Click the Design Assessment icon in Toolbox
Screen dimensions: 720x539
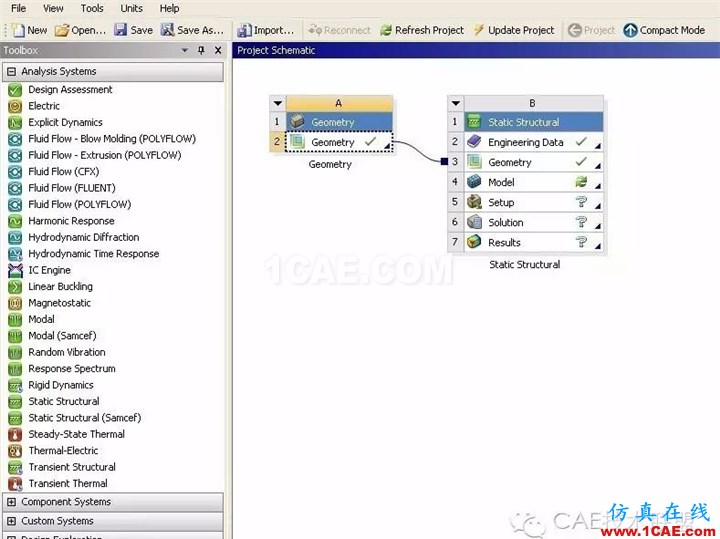pos(15,90)
